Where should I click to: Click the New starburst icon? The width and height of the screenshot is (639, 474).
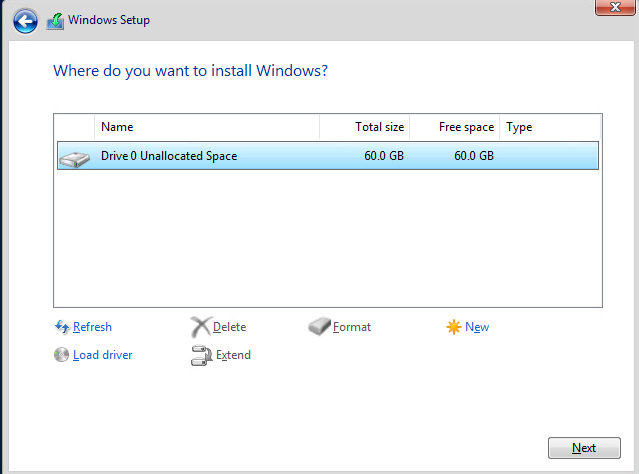pyautogui.click(x=453, y=327)
